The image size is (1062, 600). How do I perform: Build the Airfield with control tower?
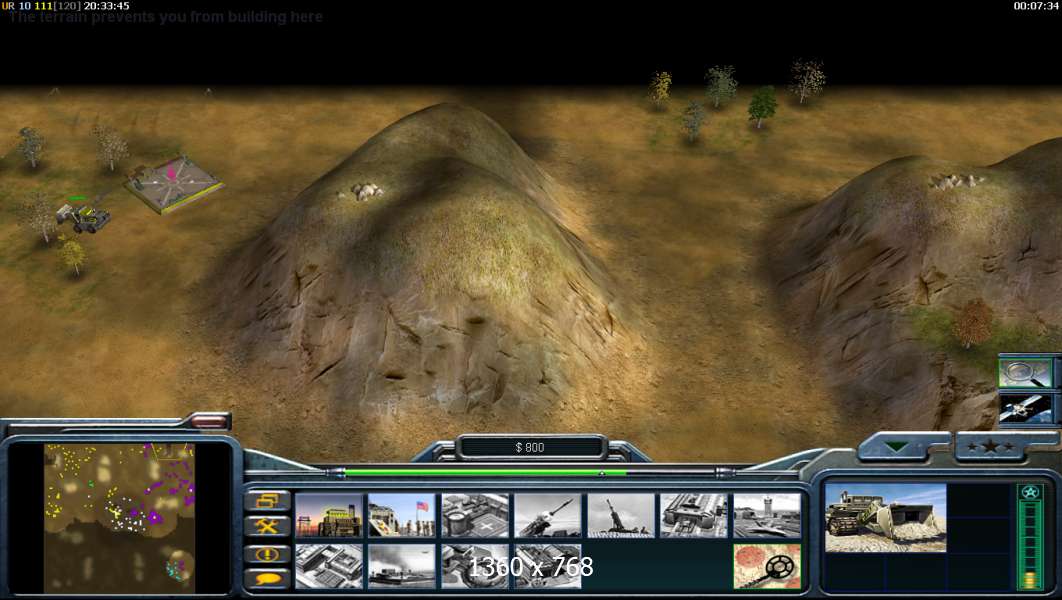tap(767, 516)
